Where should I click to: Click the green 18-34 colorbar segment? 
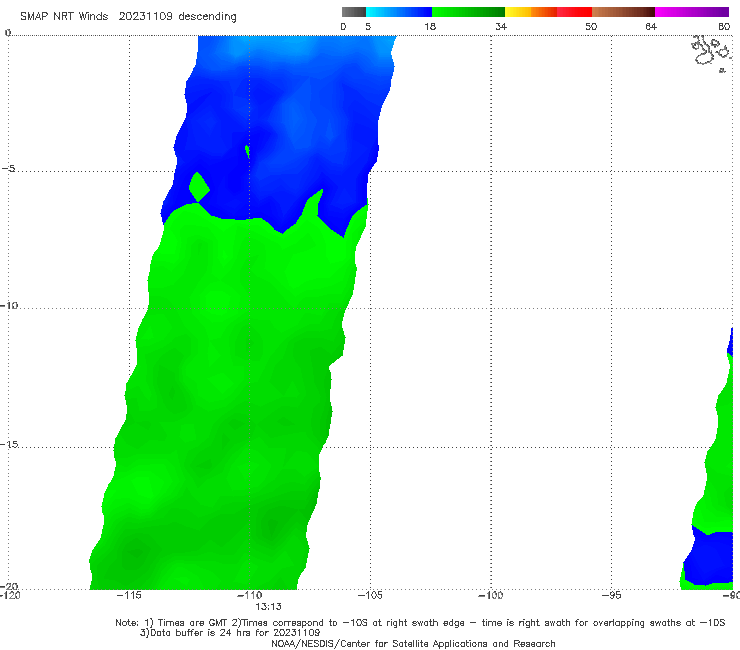468,12
